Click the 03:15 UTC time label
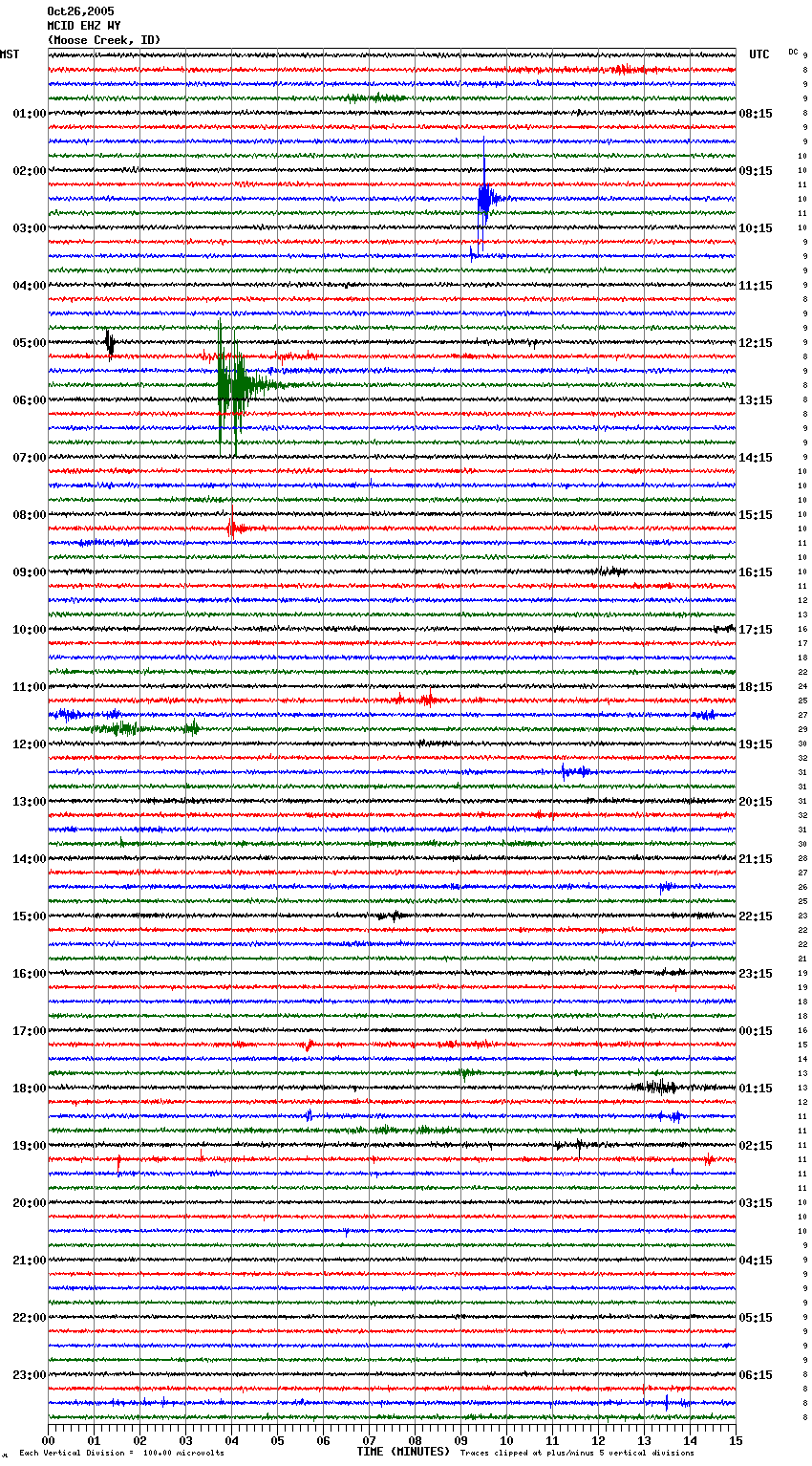Image resolution: width=812 pixels, height=1466 pixels. tap(756, 1203)
